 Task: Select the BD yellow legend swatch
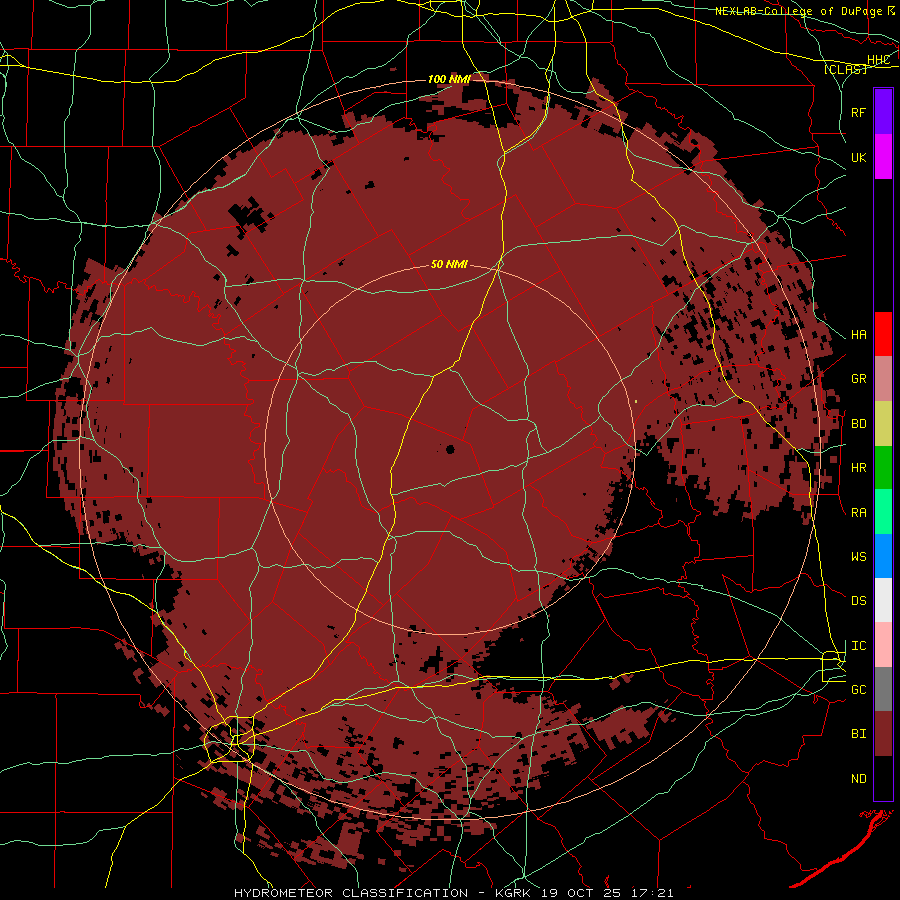[x=883, y=424]
